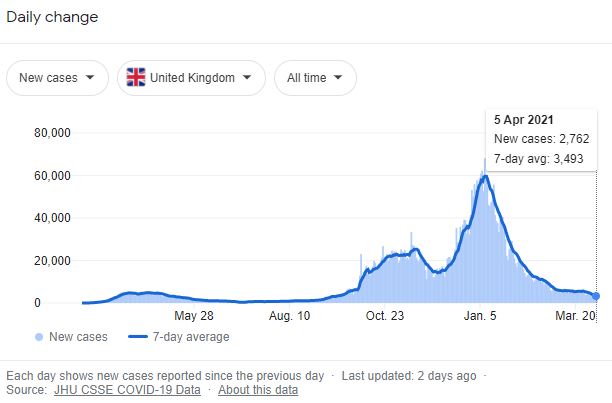This screenshot has height=403, width=612.
Task: Click the United Kingdom flag icon
Action: click(137, 78)
